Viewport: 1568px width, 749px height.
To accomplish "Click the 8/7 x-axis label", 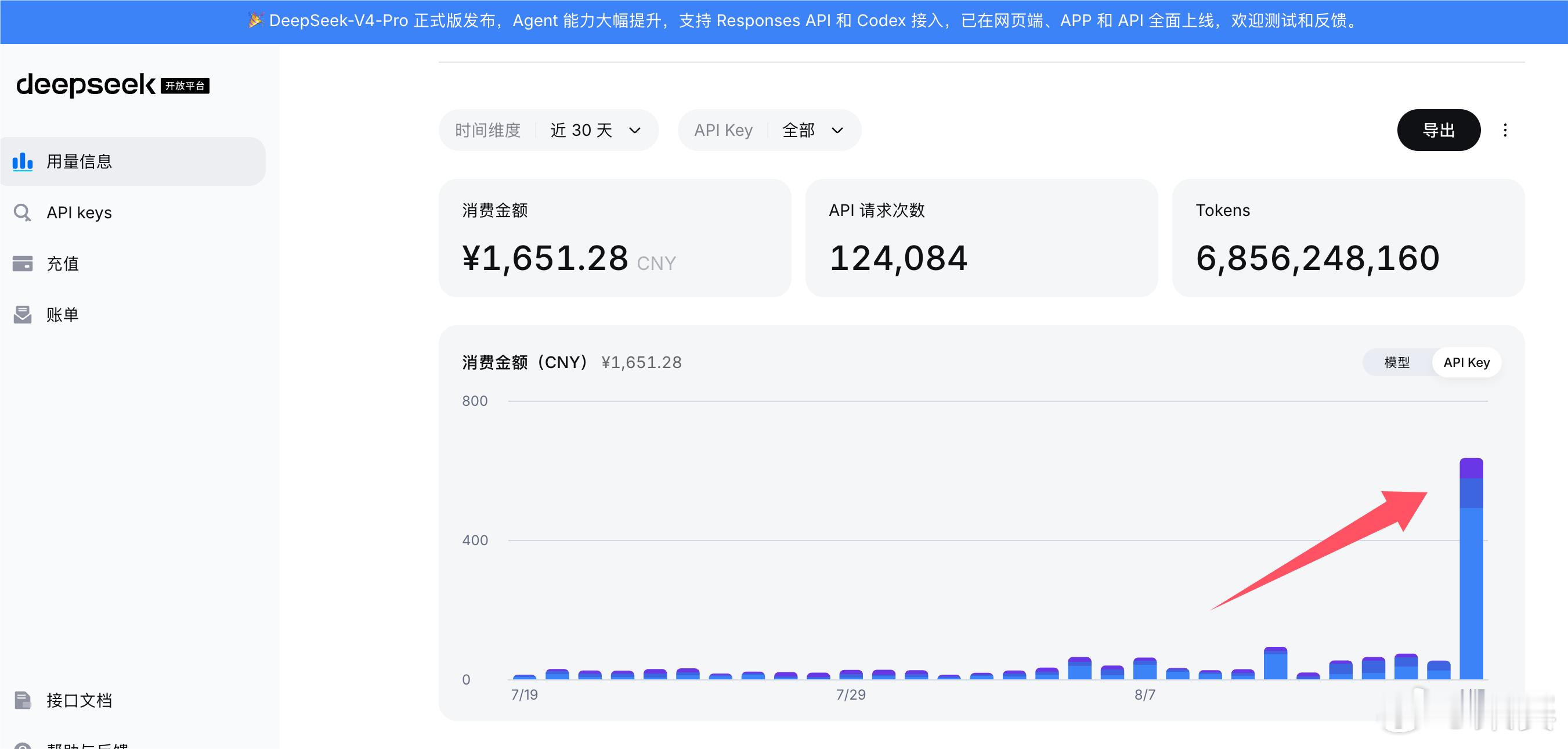I will (x=1145, y=695).
